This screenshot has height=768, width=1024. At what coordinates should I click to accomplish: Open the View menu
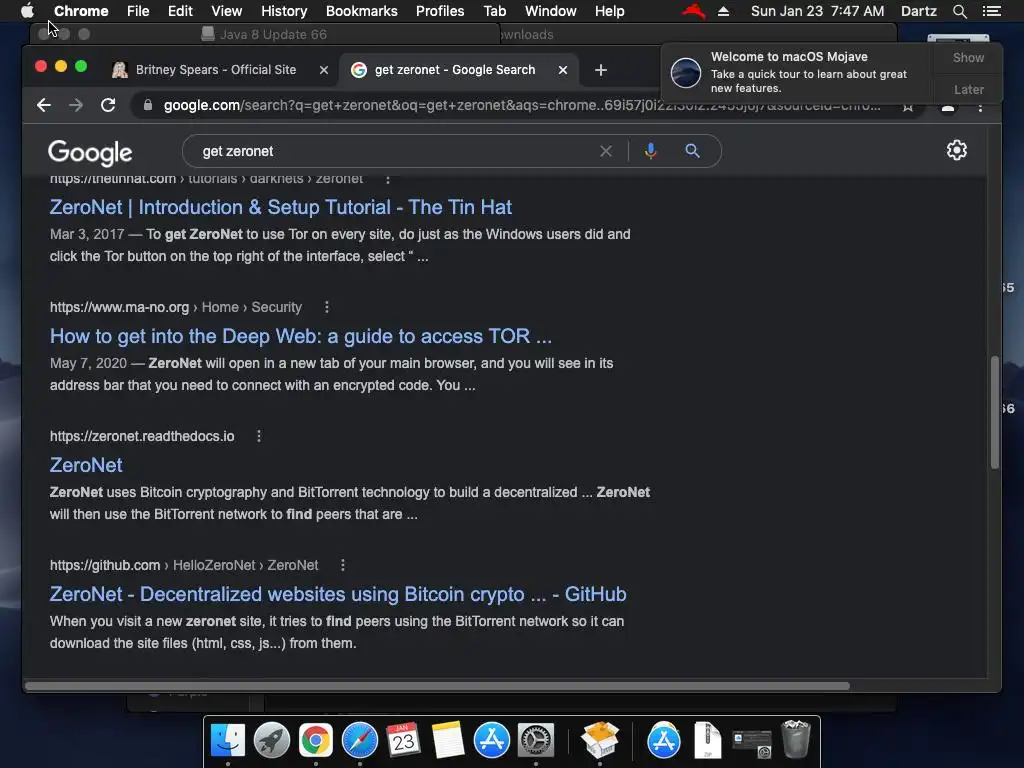(x=227, y=11)
